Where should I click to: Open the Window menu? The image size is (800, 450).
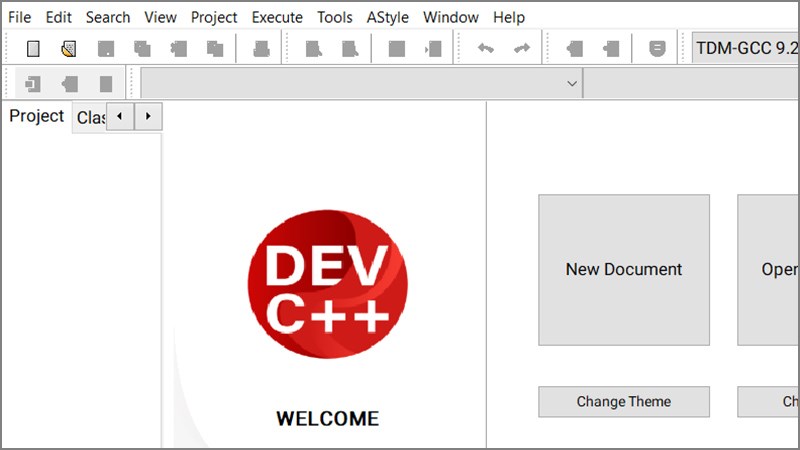[451, 17]
